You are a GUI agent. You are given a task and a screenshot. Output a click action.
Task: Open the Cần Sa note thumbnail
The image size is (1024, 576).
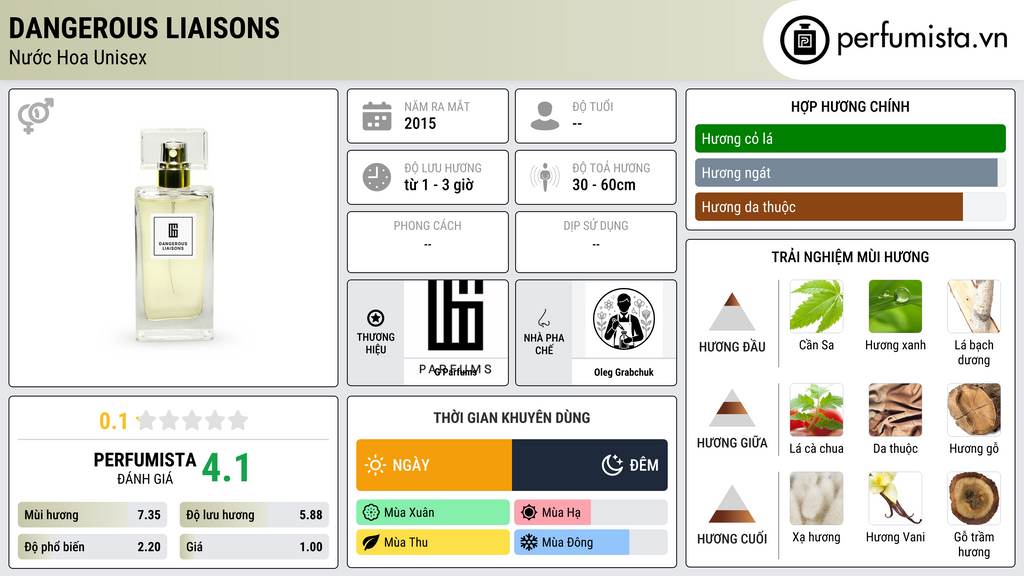(816, 306)
